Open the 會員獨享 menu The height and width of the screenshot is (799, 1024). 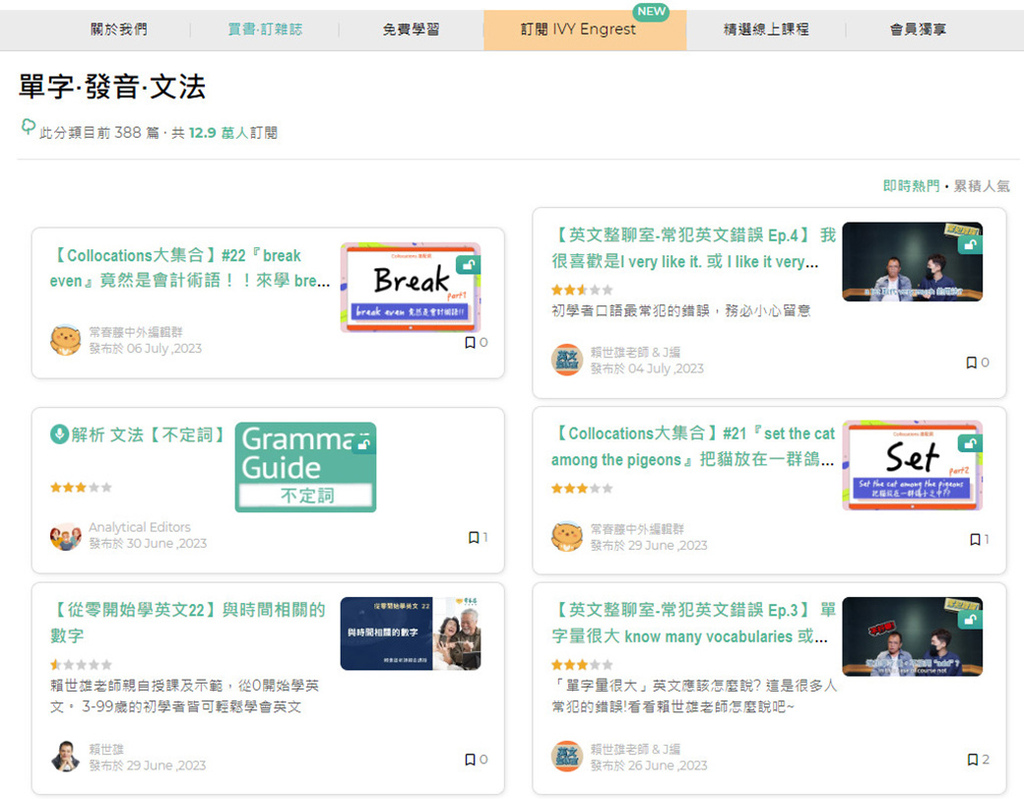point(918,29)
